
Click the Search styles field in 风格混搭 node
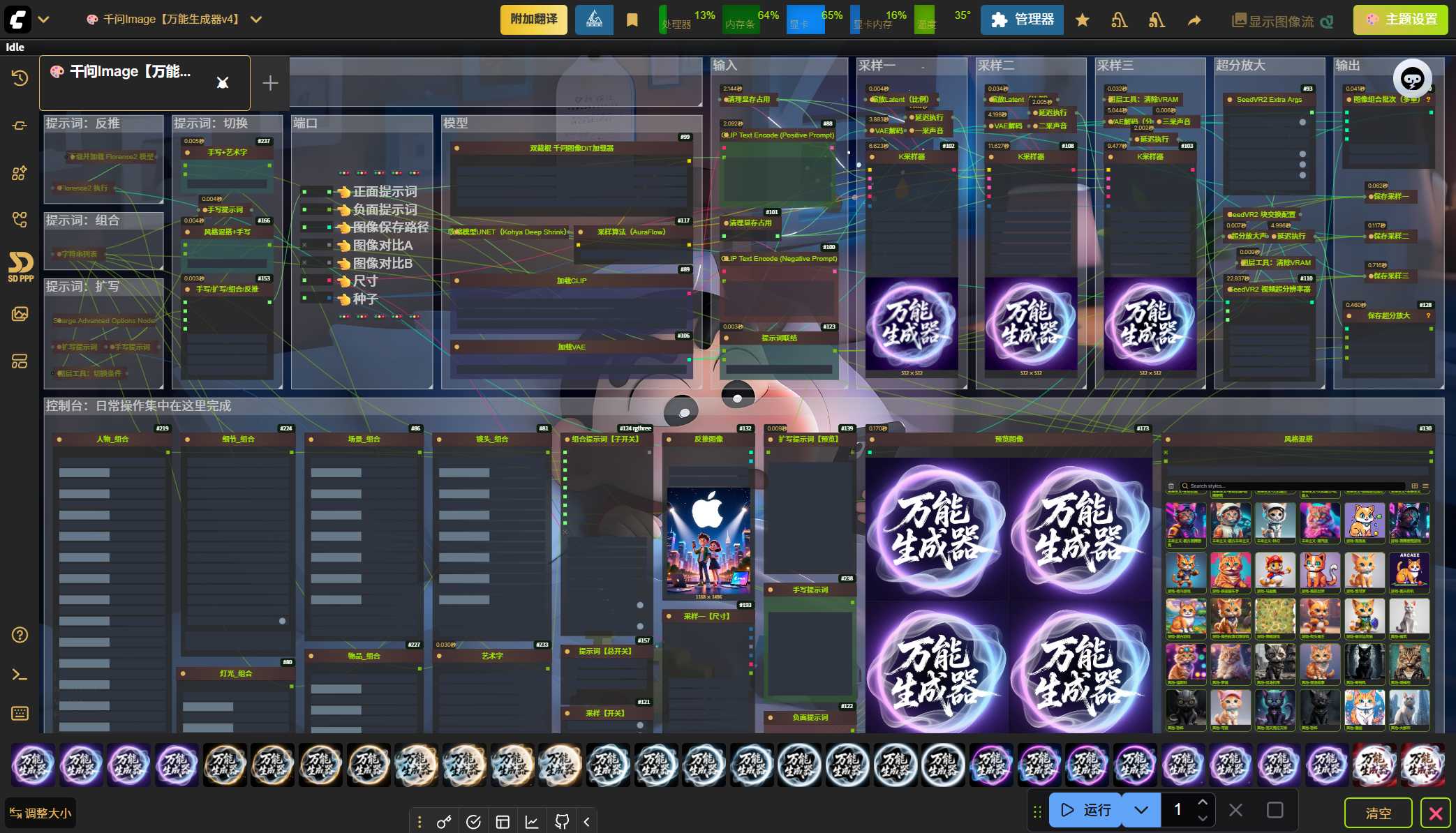[x=1291, y=485]
